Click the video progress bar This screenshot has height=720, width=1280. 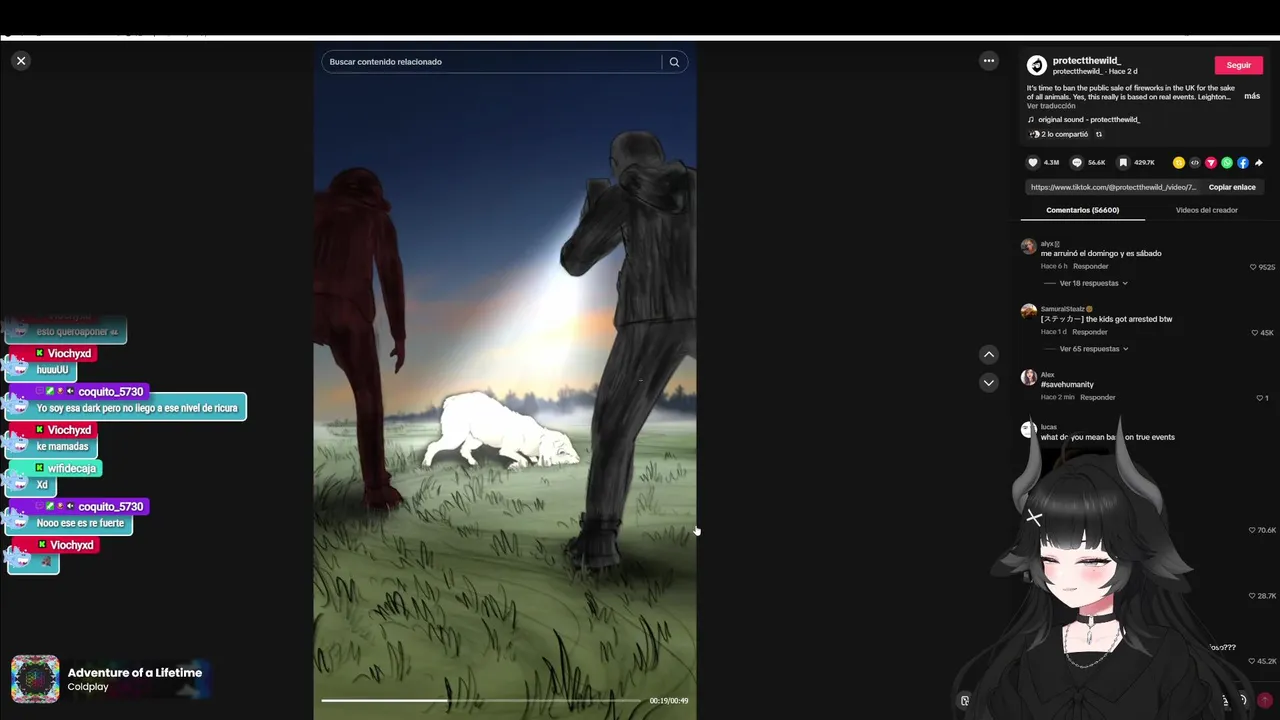click(481, 700)
